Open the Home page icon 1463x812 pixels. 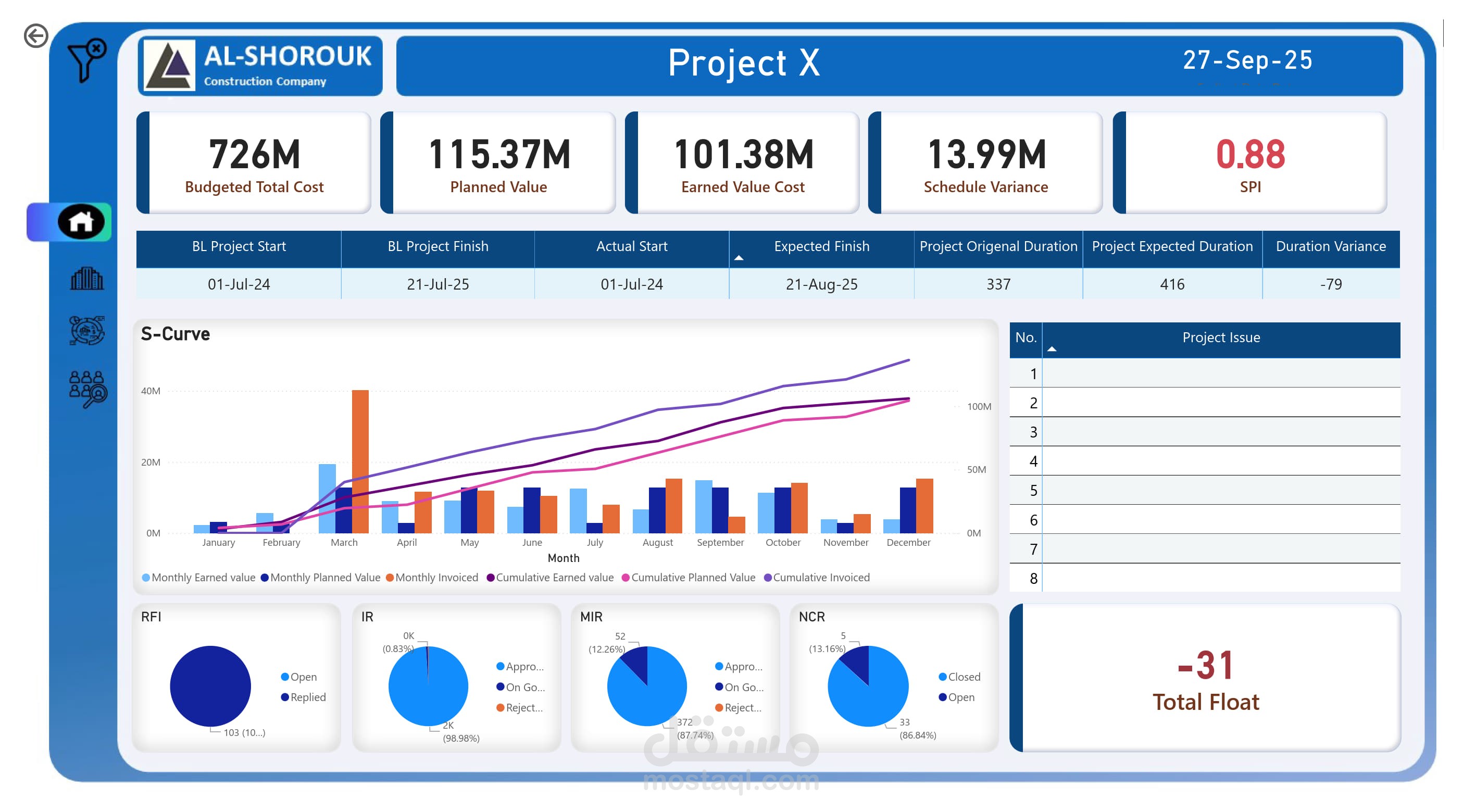coord(81,222)
